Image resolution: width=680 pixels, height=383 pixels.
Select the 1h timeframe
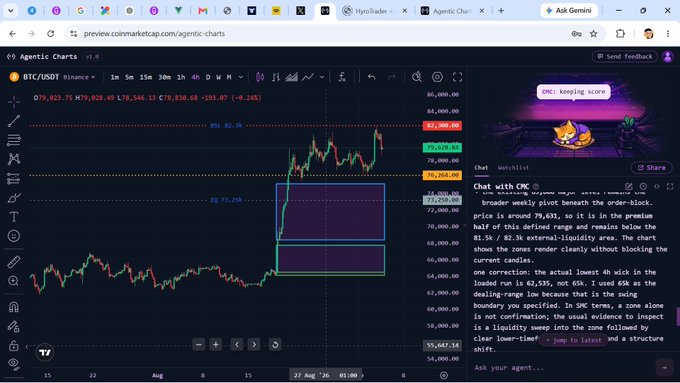pos(181,77)
